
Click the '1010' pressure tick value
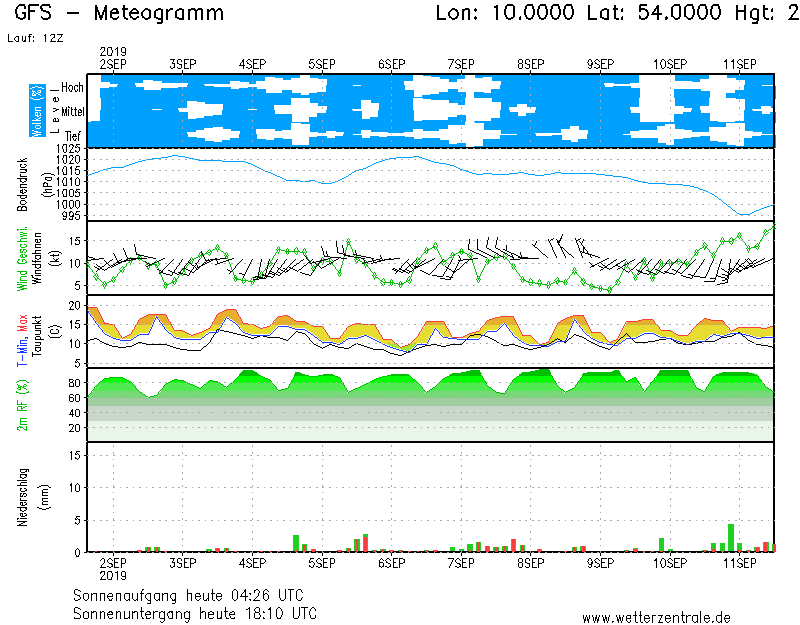68,182
